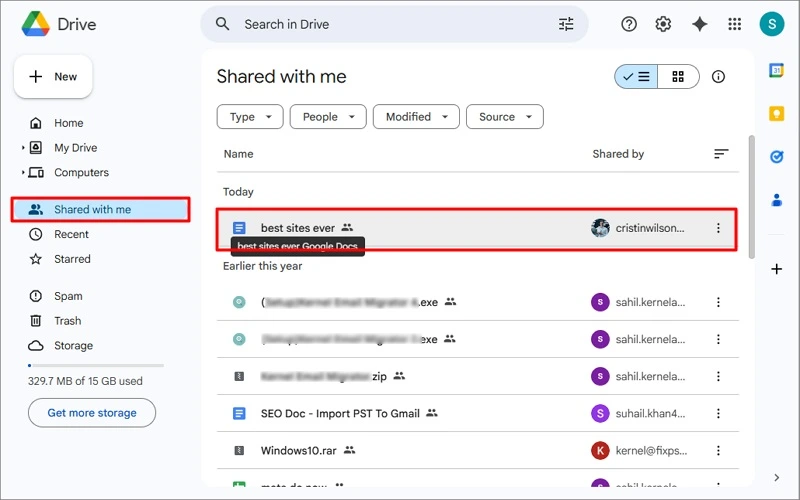Open Google Keep side panel icon
Screen dimensions: 800x500
coord(776,113)
